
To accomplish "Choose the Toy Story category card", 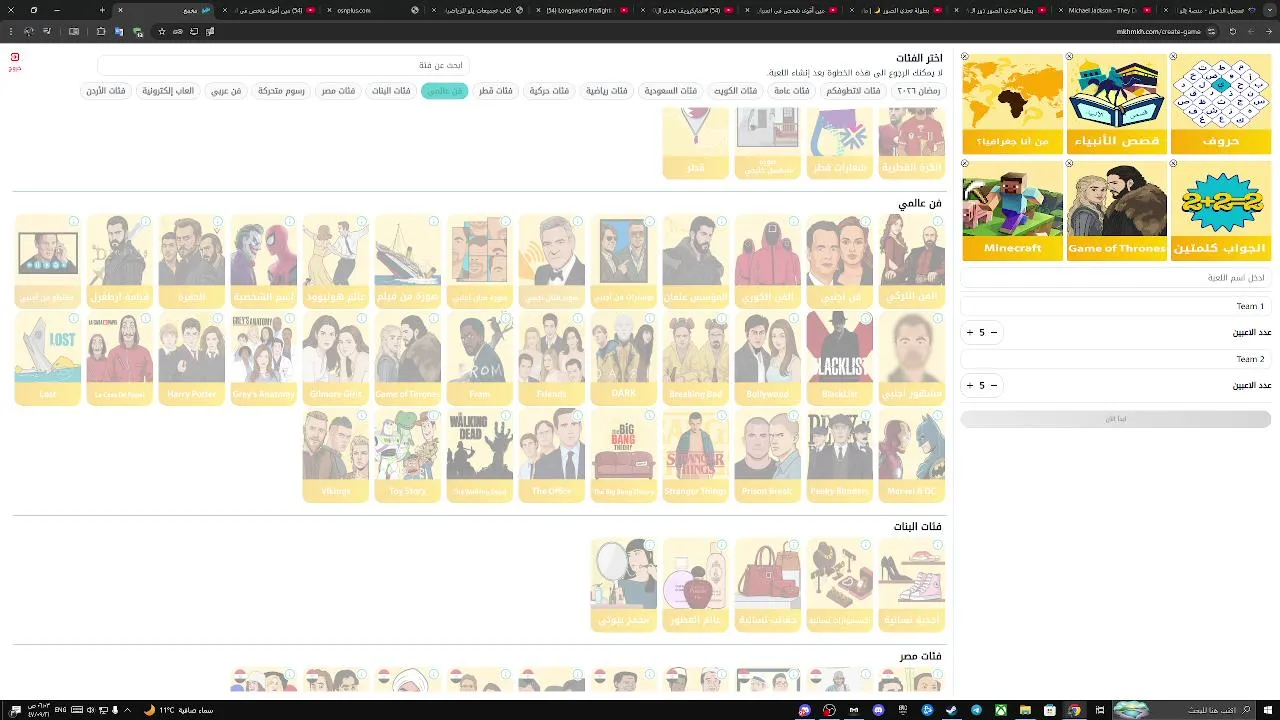I will 407,455.
